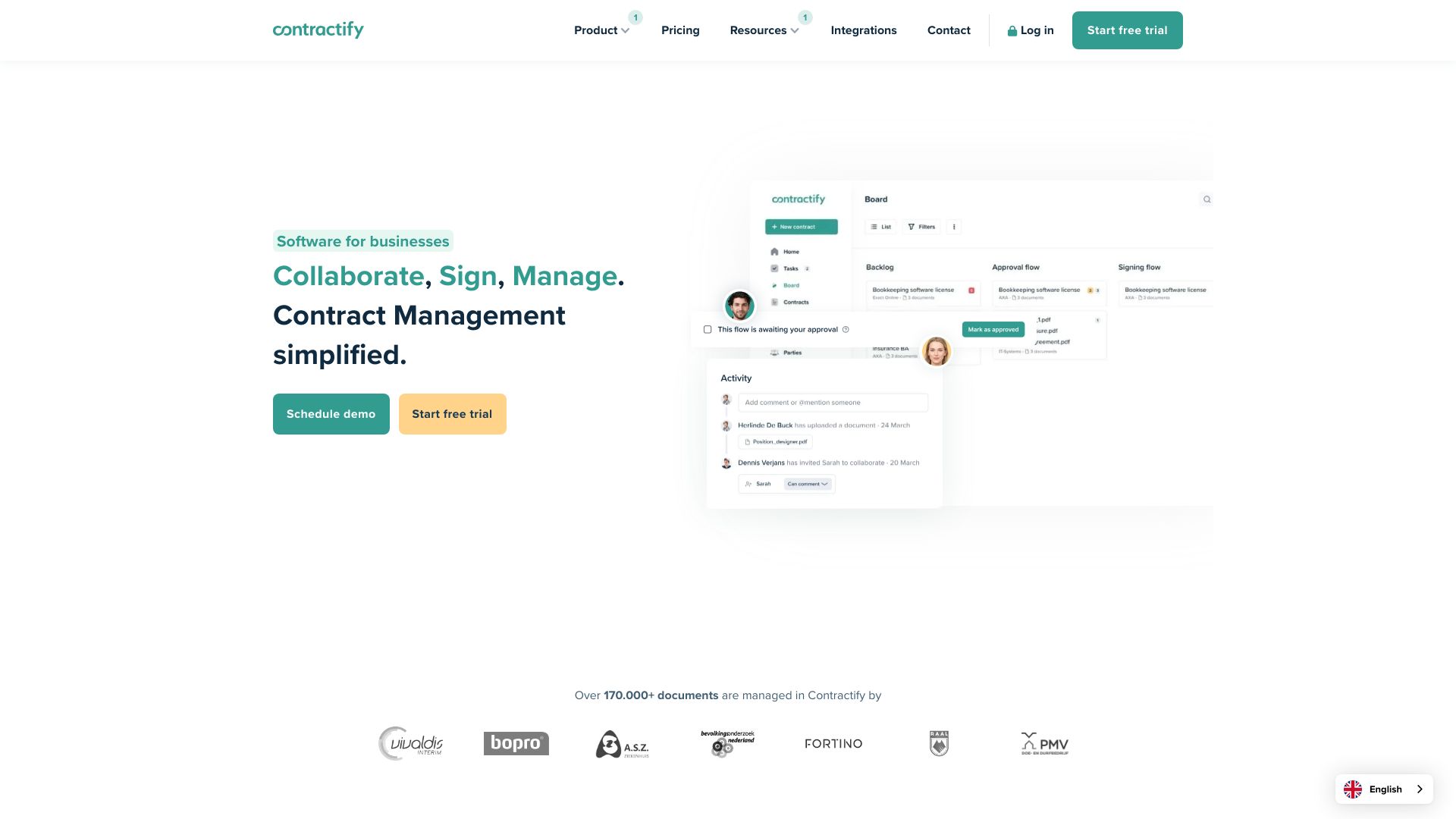The image size is (1456, 819).
Task: Toggle the awaiting approval checkbox
Action: 708,329
